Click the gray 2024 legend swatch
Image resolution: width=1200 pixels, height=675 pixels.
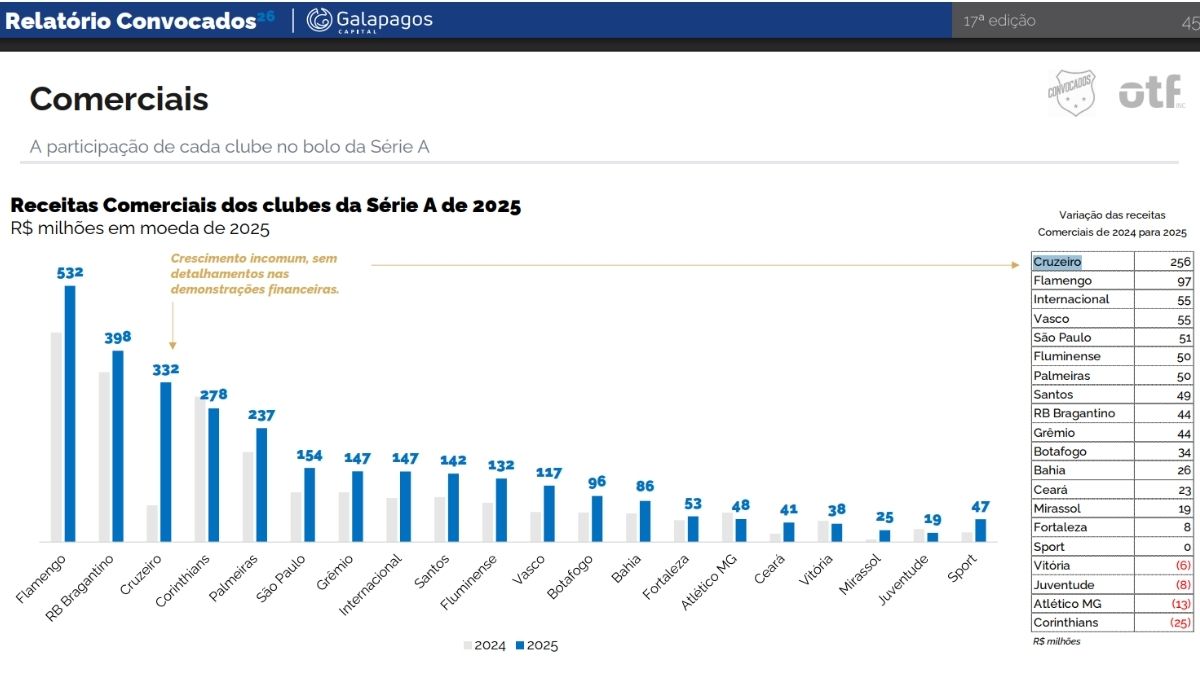point(467,646)
